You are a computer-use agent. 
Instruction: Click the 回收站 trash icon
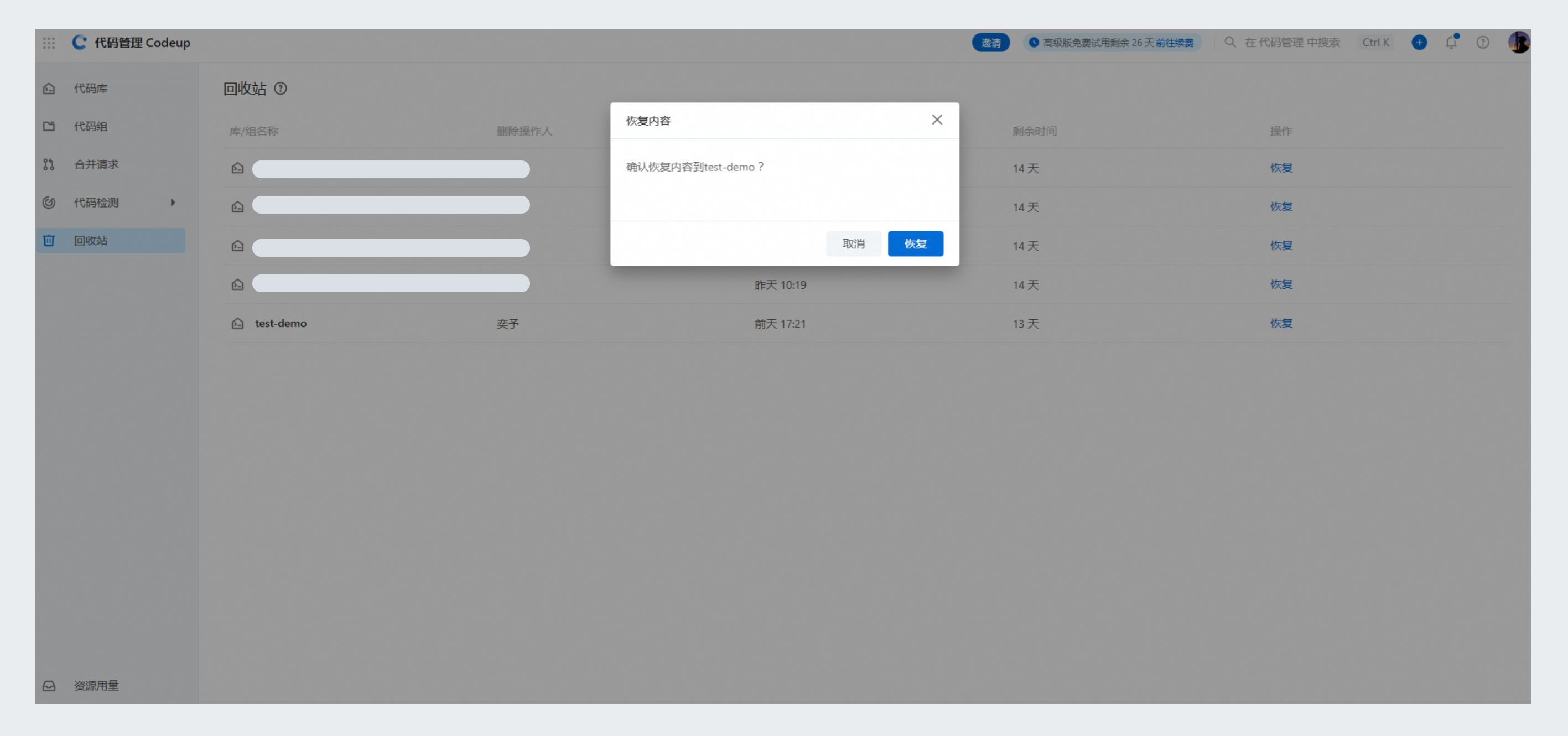coord(49,241)
